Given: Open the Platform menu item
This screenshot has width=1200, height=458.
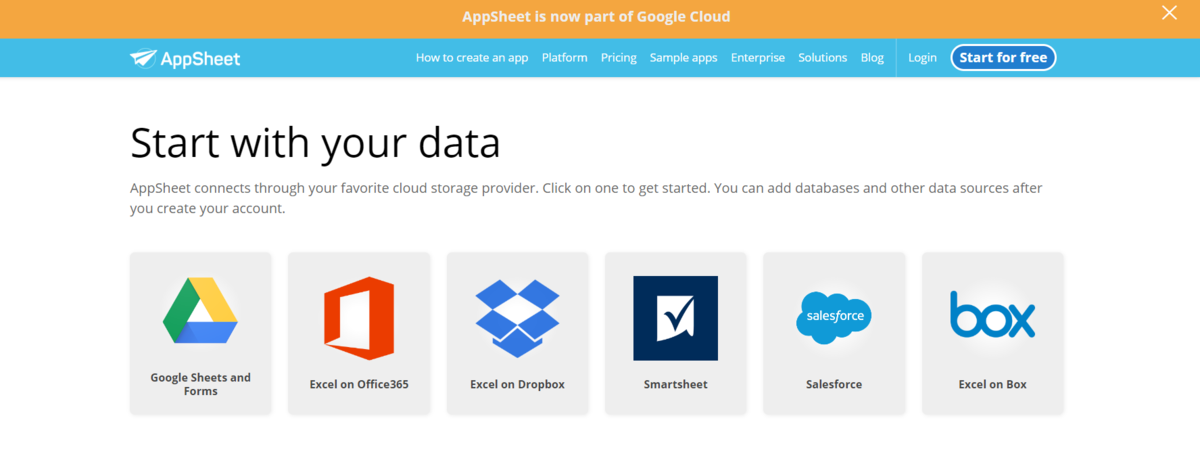Looking at the screenshot, I should point(564,57).
